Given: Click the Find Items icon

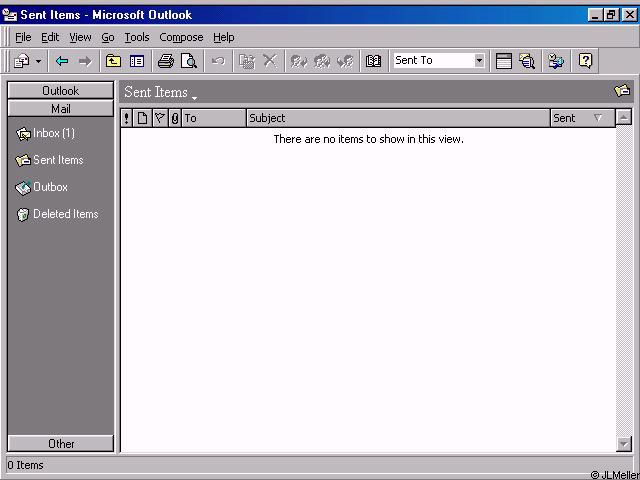Looking at the screenshot, I should click(x=527, y=61).
